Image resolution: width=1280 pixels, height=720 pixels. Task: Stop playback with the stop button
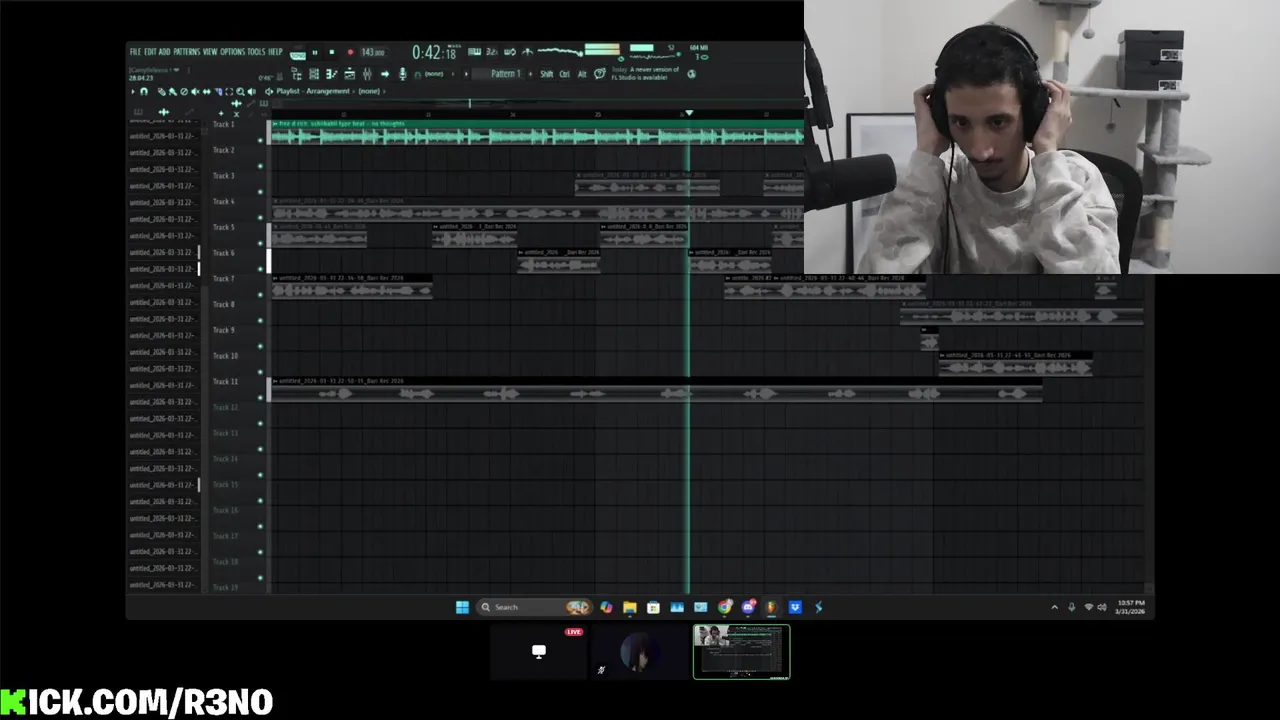click(332, 52)
